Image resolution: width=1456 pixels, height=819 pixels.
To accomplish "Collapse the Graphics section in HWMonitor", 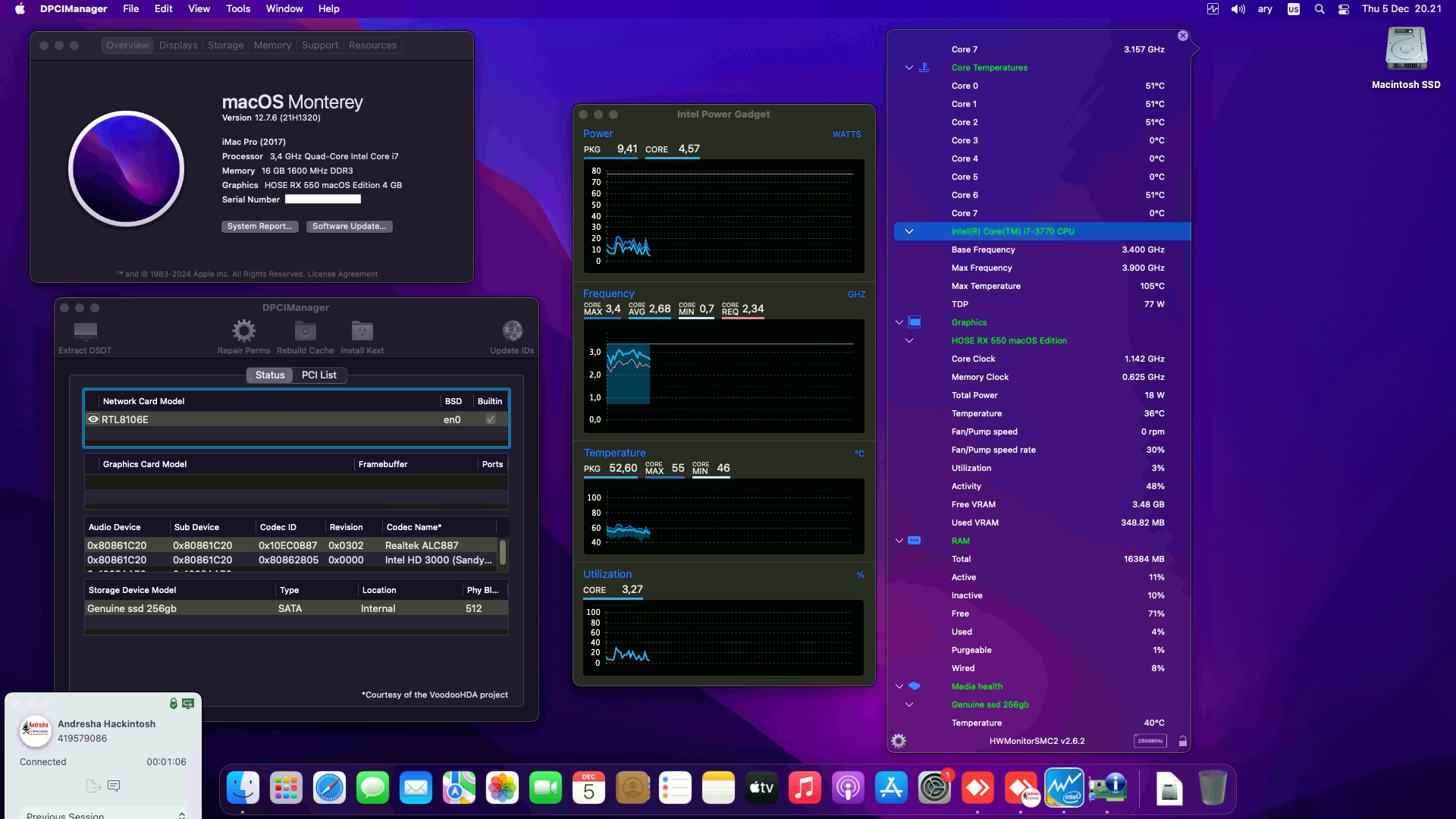I will [x=899, y=322].
